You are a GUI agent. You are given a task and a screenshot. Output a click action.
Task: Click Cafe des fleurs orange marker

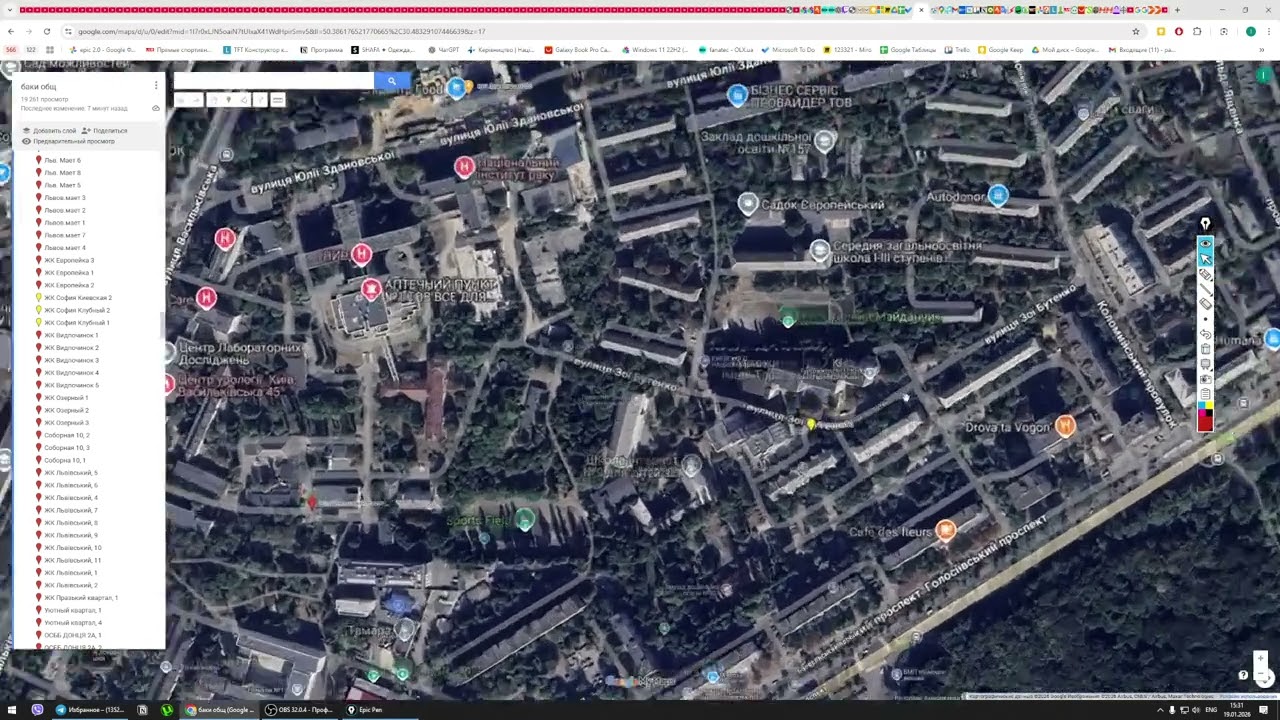pyautogui.click(x=946, y=530)
